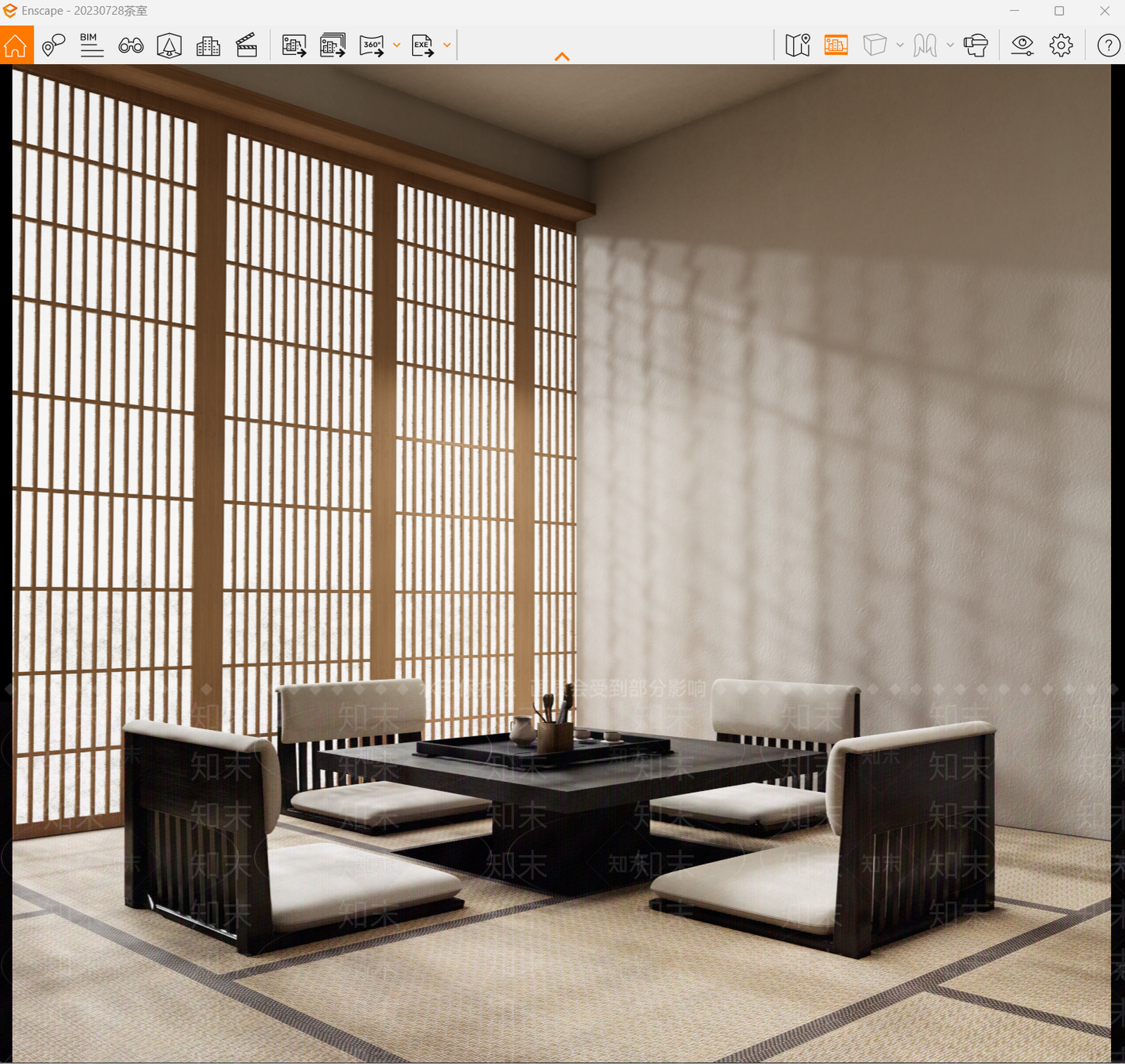Viewport: 1125px width, 1064px height.
Task: Click the 3D cube render mode icon
Action: coord(875,46)
